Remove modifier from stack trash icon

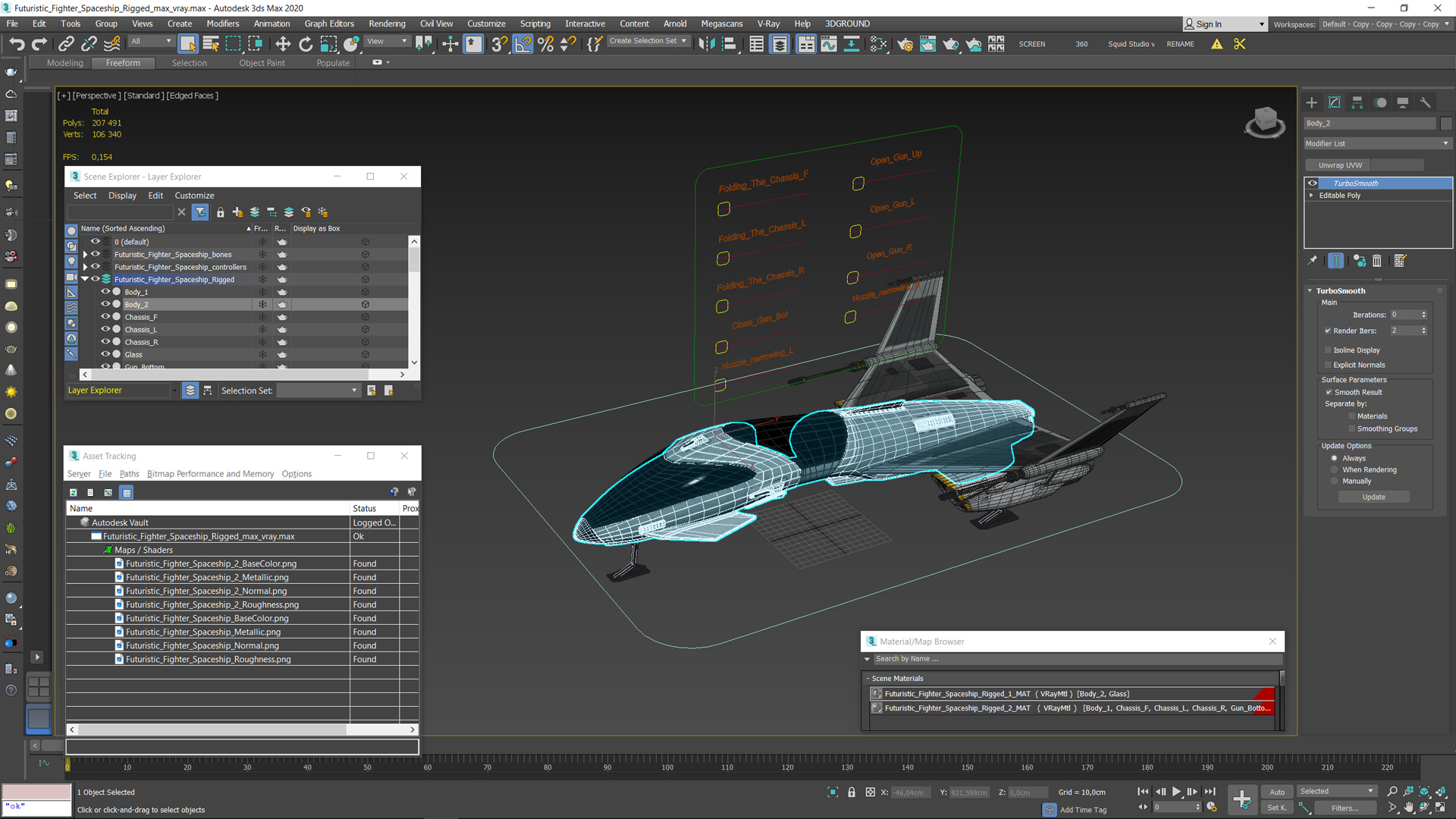point(1377,261)
